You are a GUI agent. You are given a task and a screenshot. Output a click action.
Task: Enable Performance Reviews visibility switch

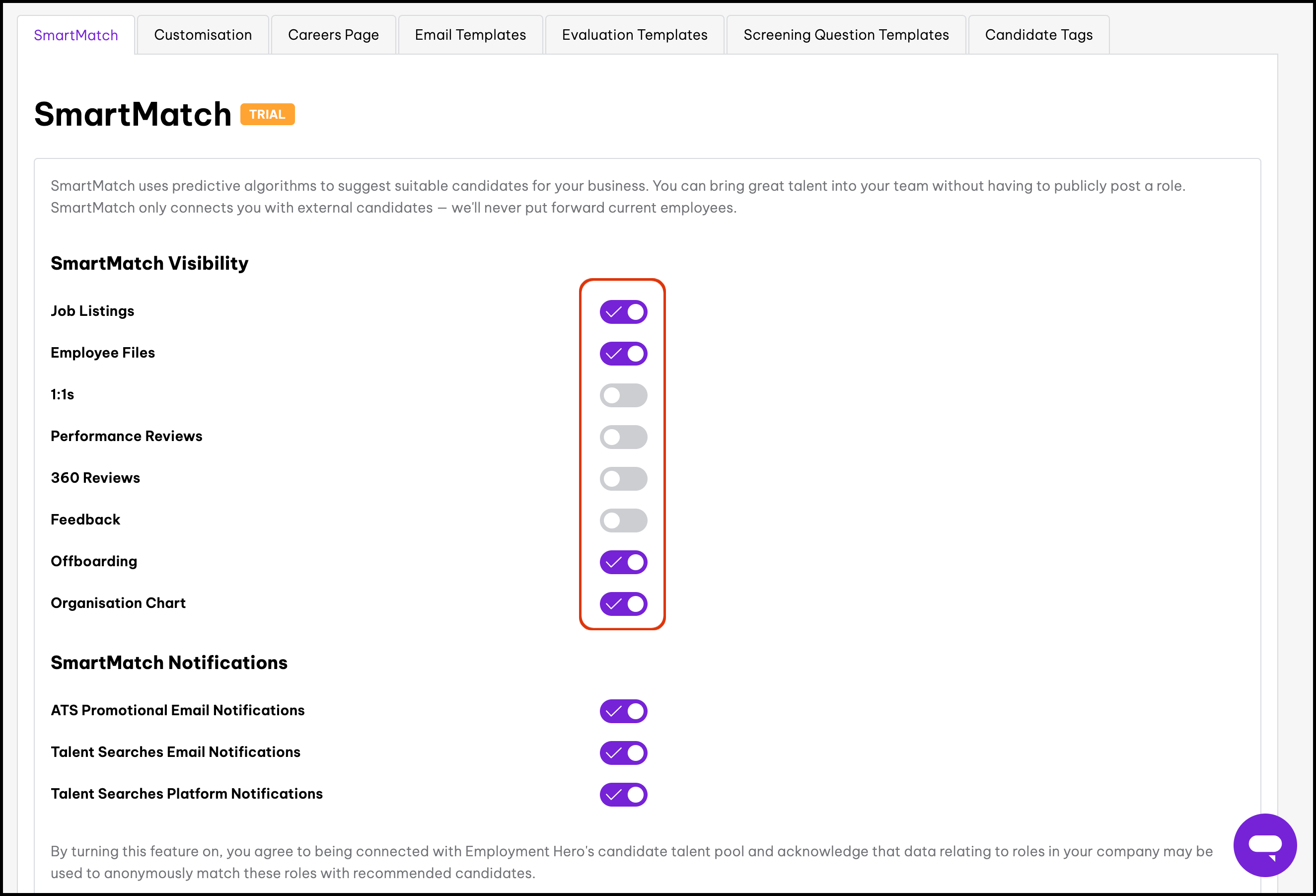(623, 437)
